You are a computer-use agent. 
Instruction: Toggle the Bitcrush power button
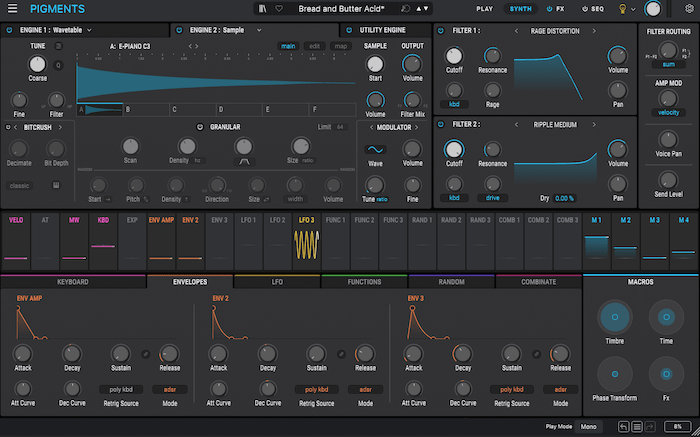click(x=9, y=127)
